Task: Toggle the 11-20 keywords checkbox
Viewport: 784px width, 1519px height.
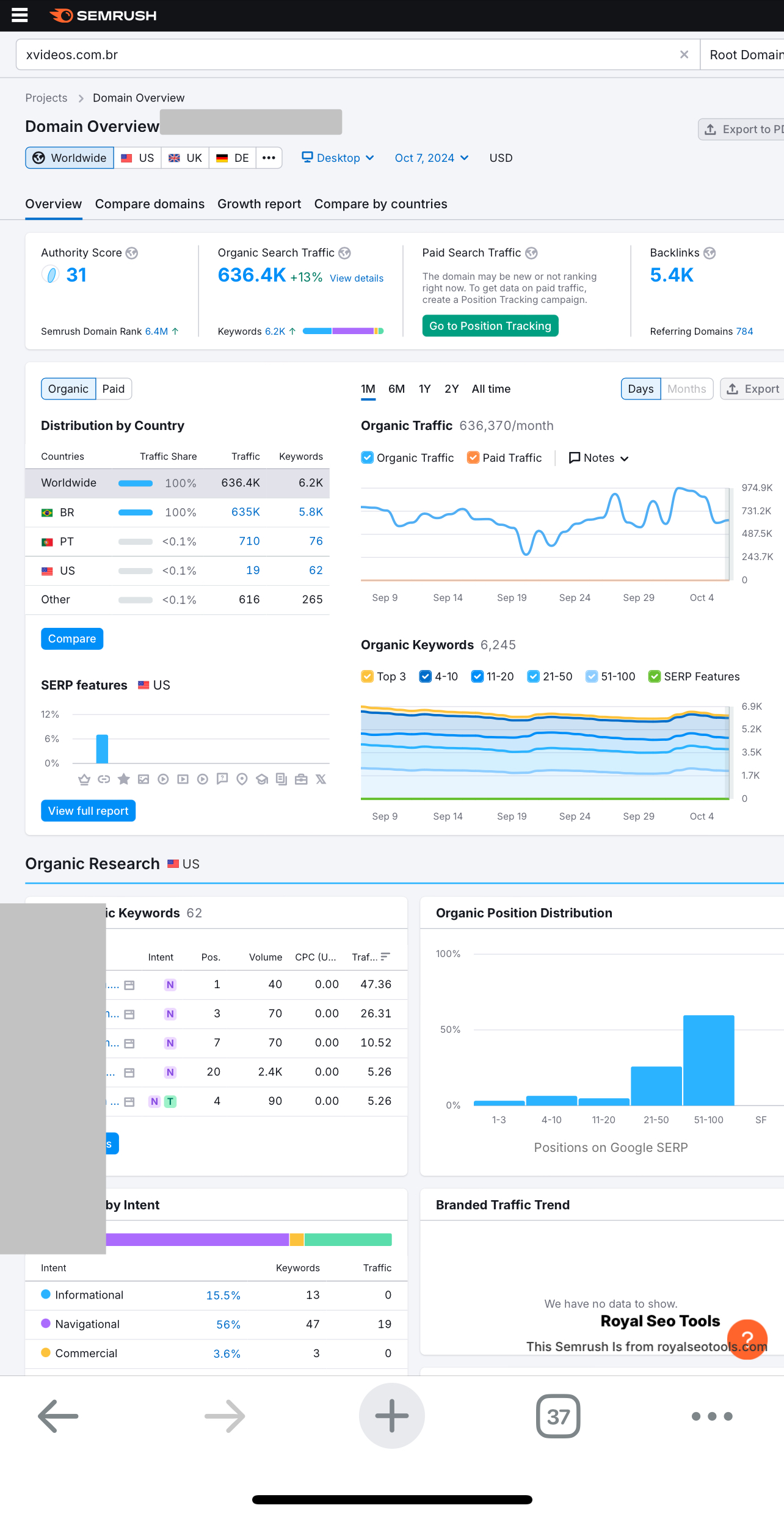Action: [477, 676]
